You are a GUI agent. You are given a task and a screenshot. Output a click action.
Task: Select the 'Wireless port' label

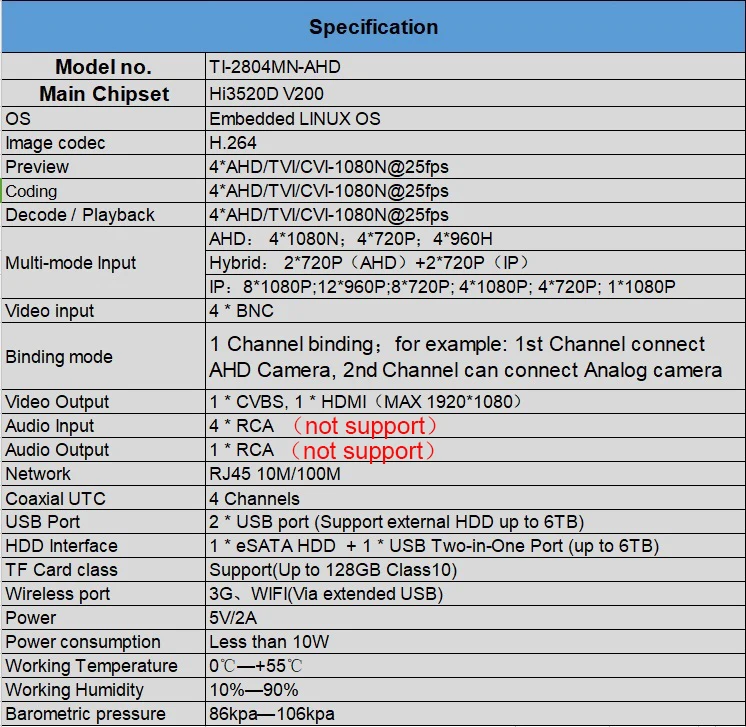[58, 594]
